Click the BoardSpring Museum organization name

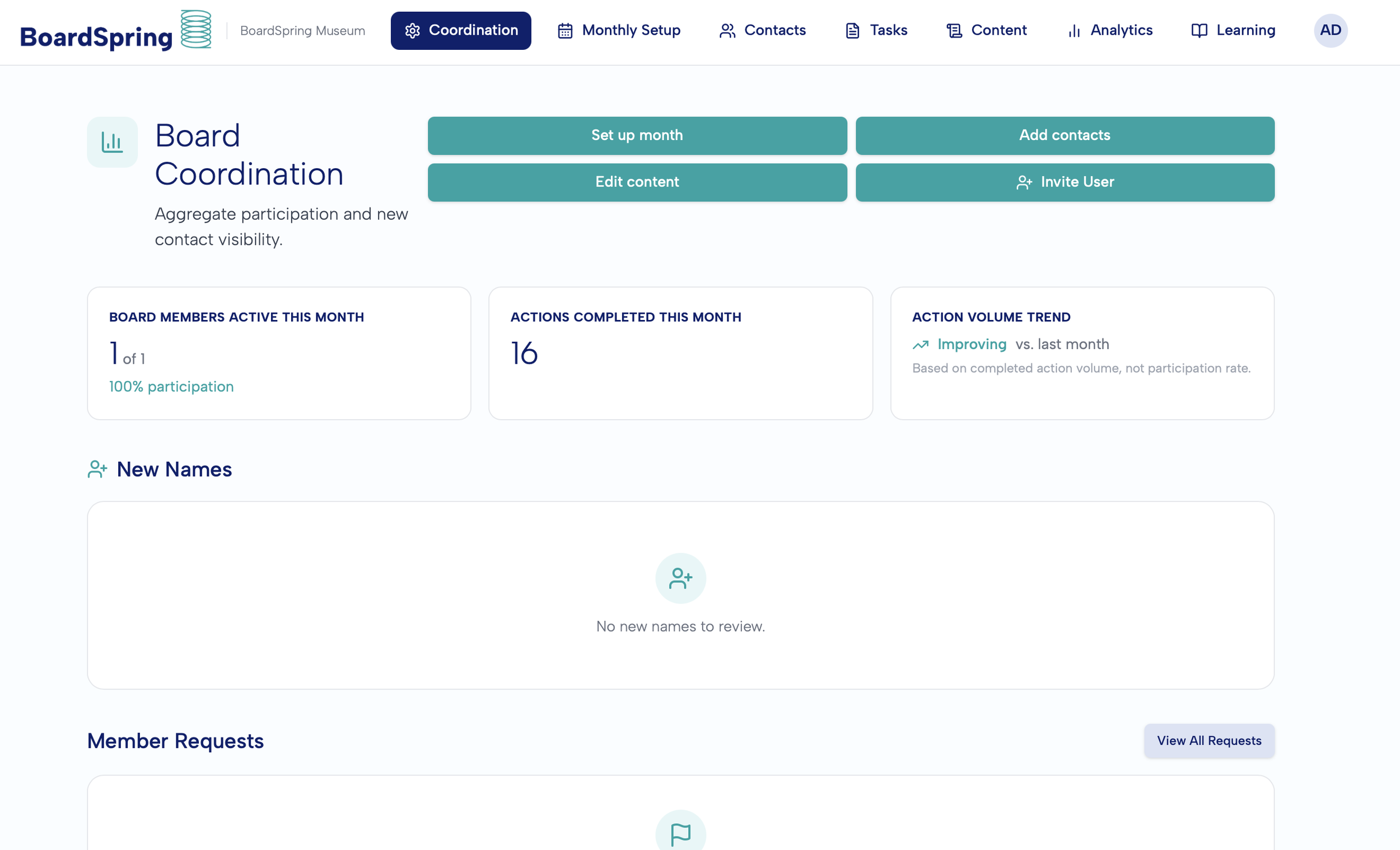[x=302, y=31]
